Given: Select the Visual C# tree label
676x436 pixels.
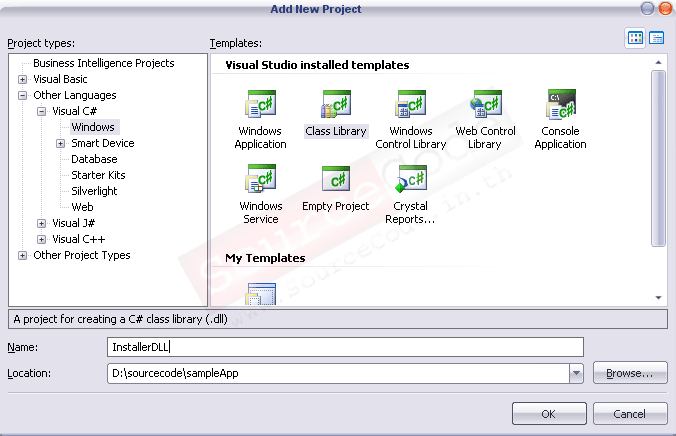Looking at the screenshot, I should [74, 111].
